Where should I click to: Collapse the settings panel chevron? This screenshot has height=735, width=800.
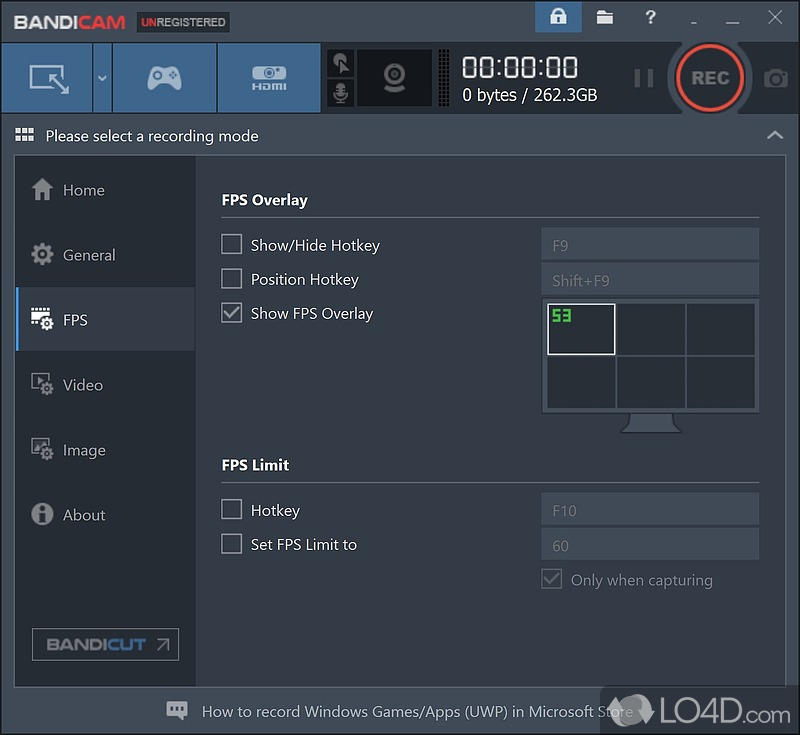pyautogui.click(x=775, y=135)
